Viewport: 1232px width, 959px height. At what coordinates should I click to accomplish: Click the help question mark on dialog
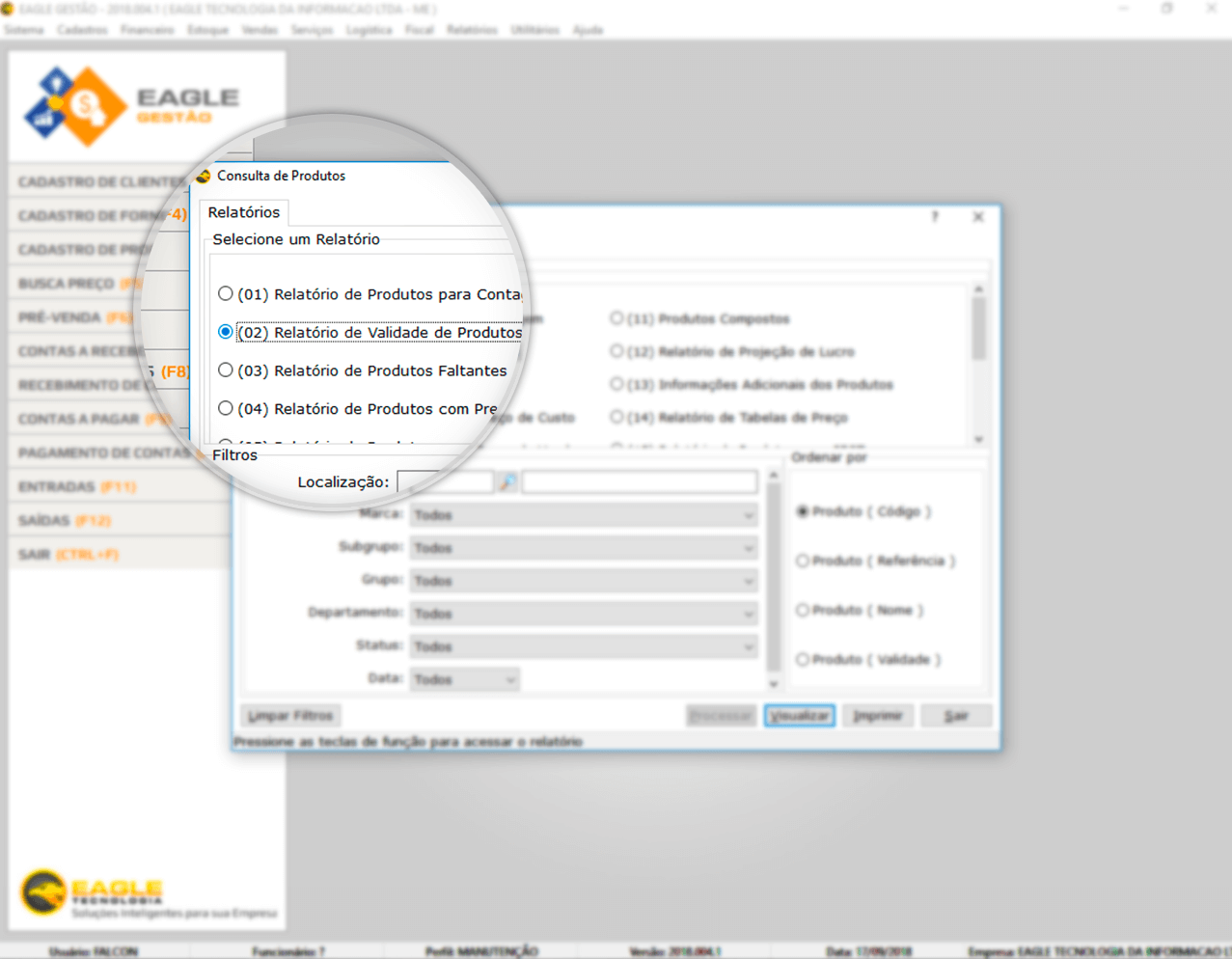point(934,217)
